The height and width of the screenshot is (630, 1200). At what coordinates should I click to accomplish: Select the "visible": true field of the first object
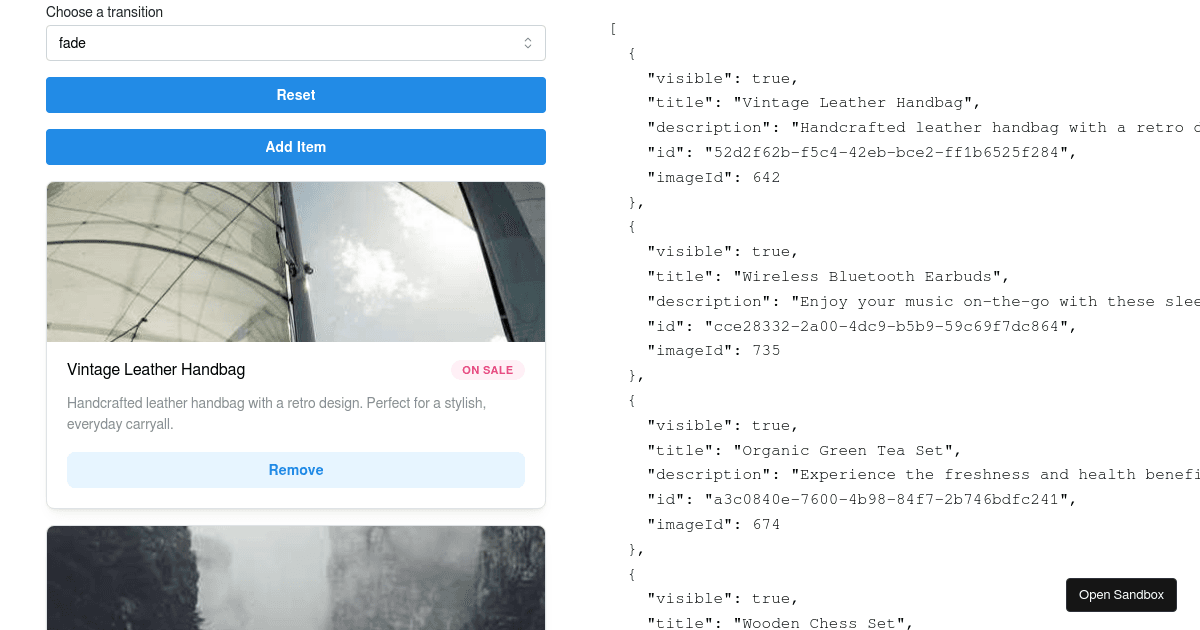[x=722, y=78]
